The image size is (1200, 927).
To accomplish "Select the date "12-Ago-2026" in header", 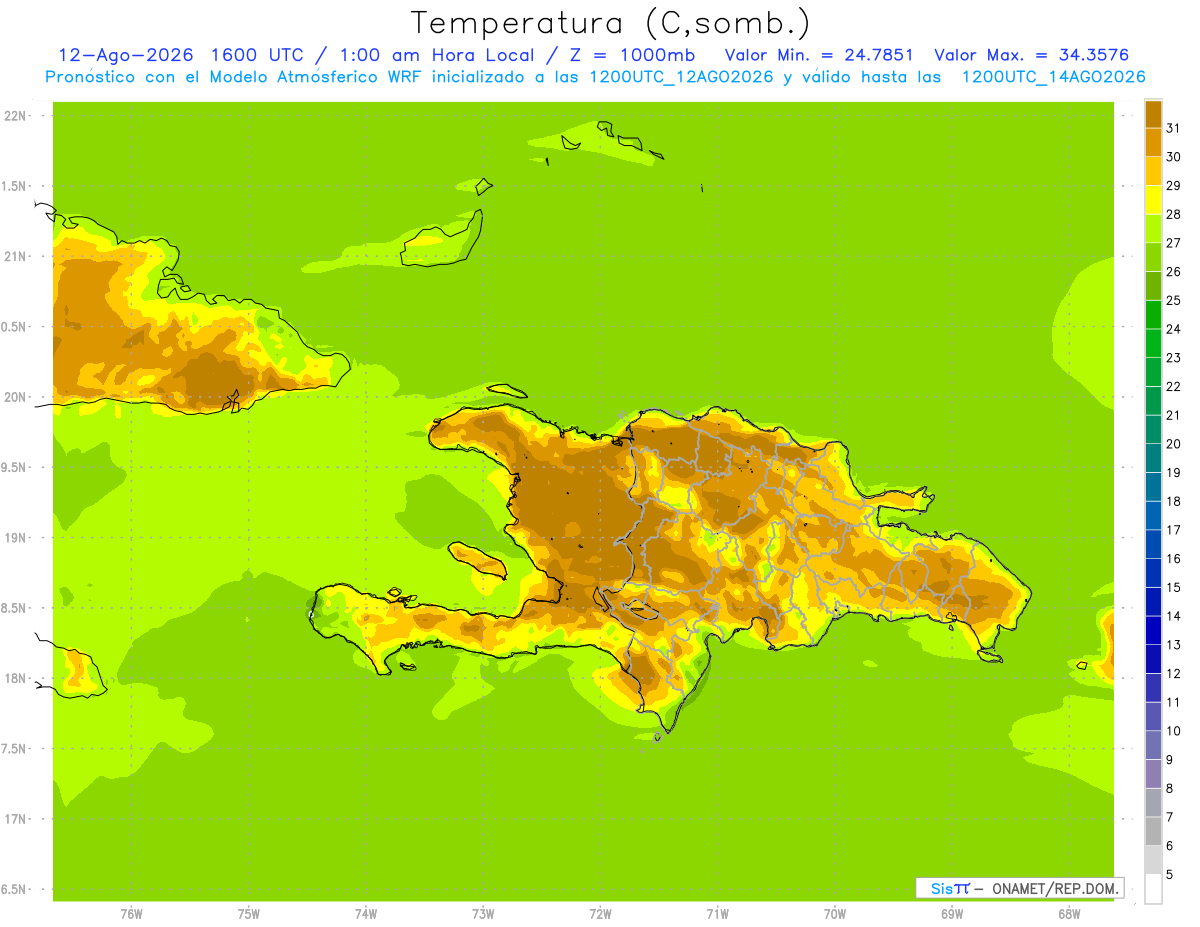I will (x=126, y=54).
